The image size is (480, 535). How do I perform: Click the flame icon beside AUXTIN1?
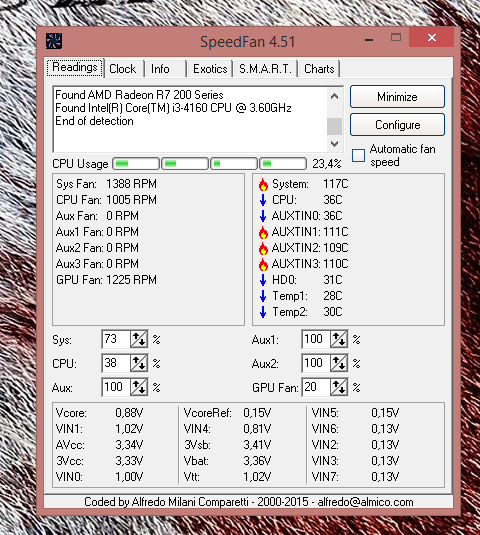click(x=263, y=232)
